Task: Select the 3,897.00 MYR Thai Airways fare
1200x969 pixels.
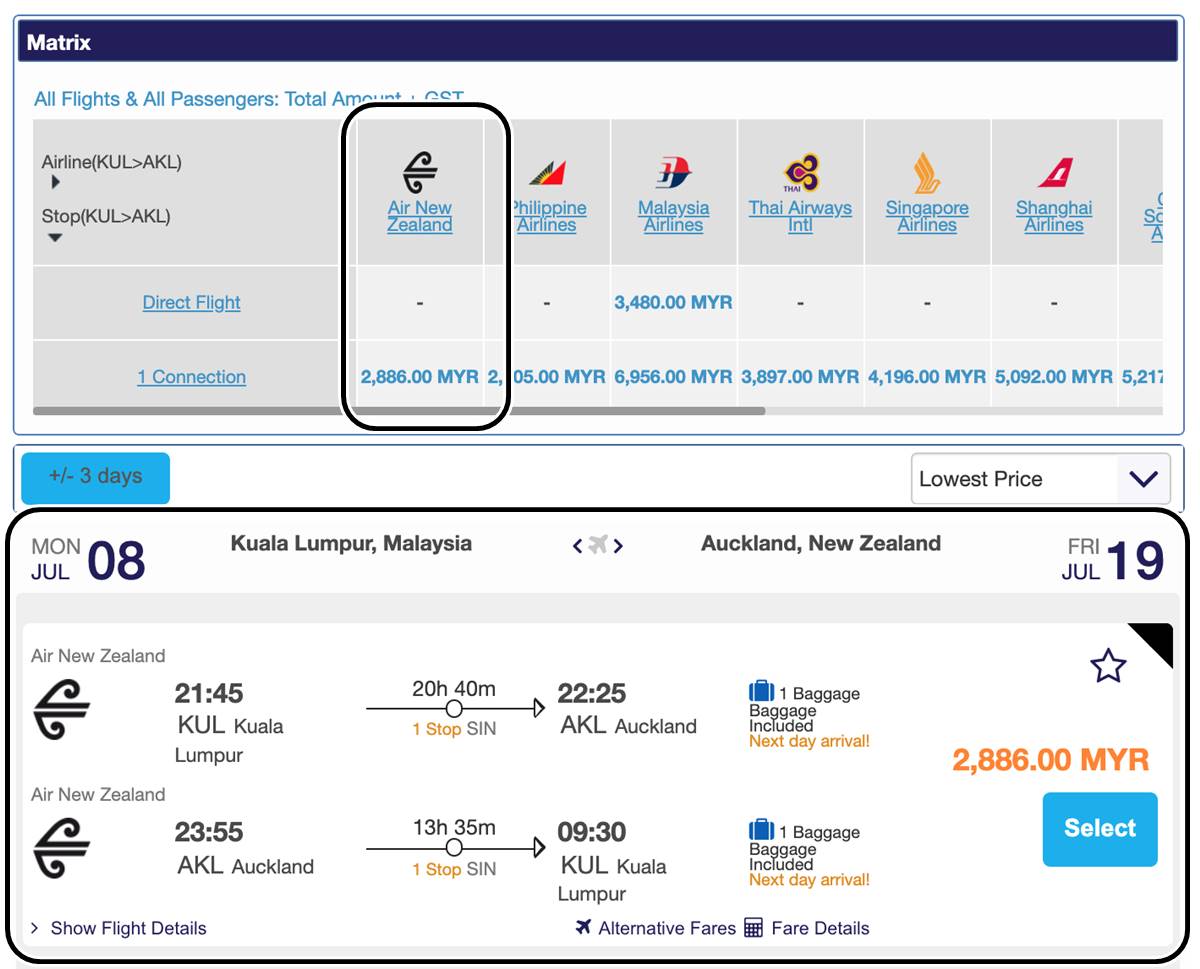Action: pyautogui.click(x=800, y=377)
